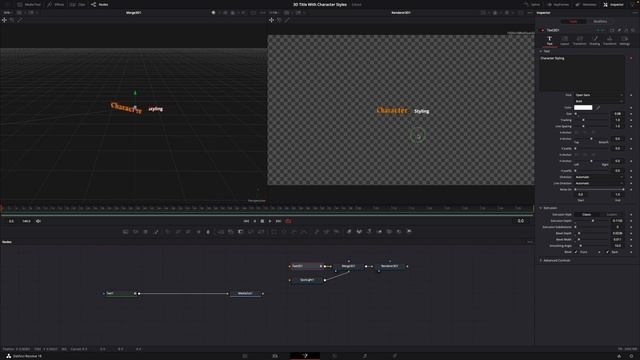The image size is (640, 360).
Task: Enable Bevel Front checkbox
Action: point(576,252)
